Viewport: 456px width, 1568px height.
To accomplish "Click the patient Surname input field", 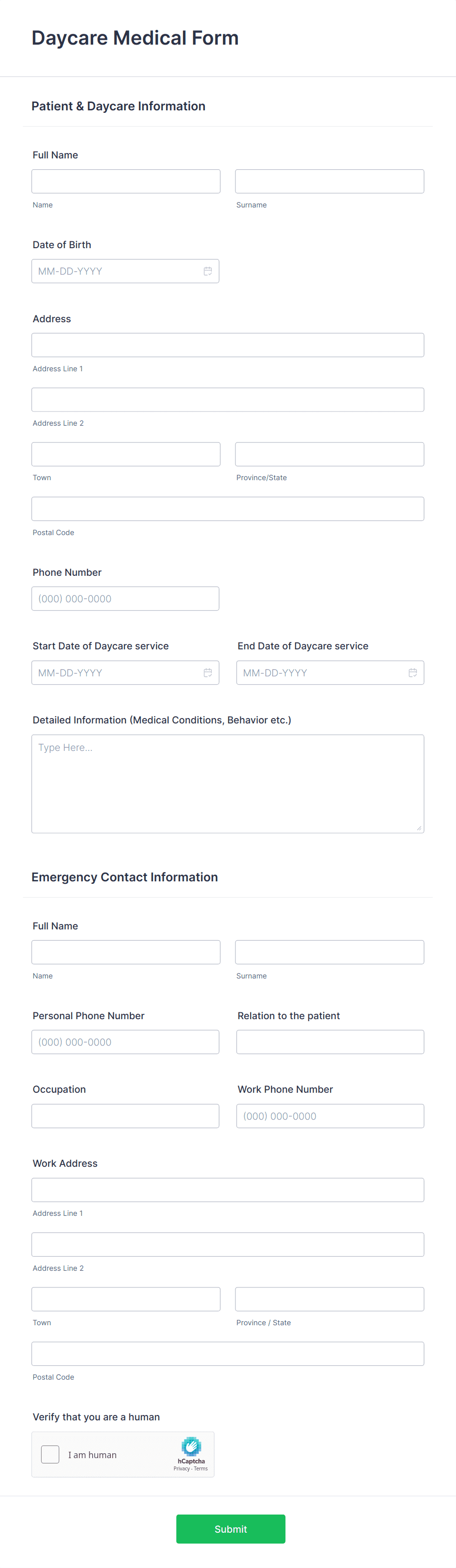I will pyautogui.click(x=329, y=181).
